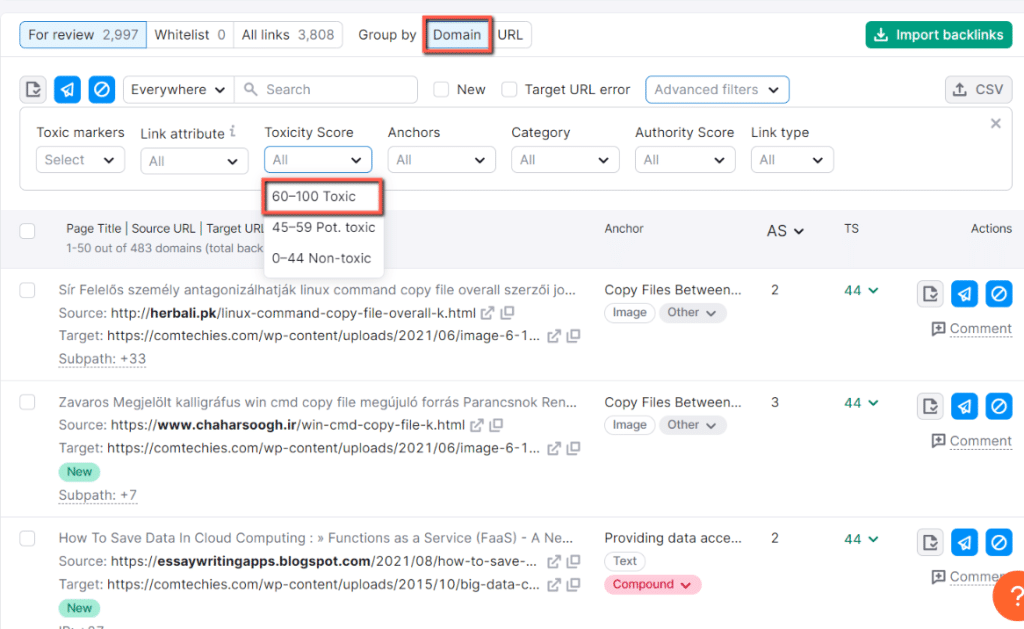Disavow the chaharsoogh.ir backlink using the block icon
The width and height of the screenshot is (1024, 629).
[x=998, y=406]
